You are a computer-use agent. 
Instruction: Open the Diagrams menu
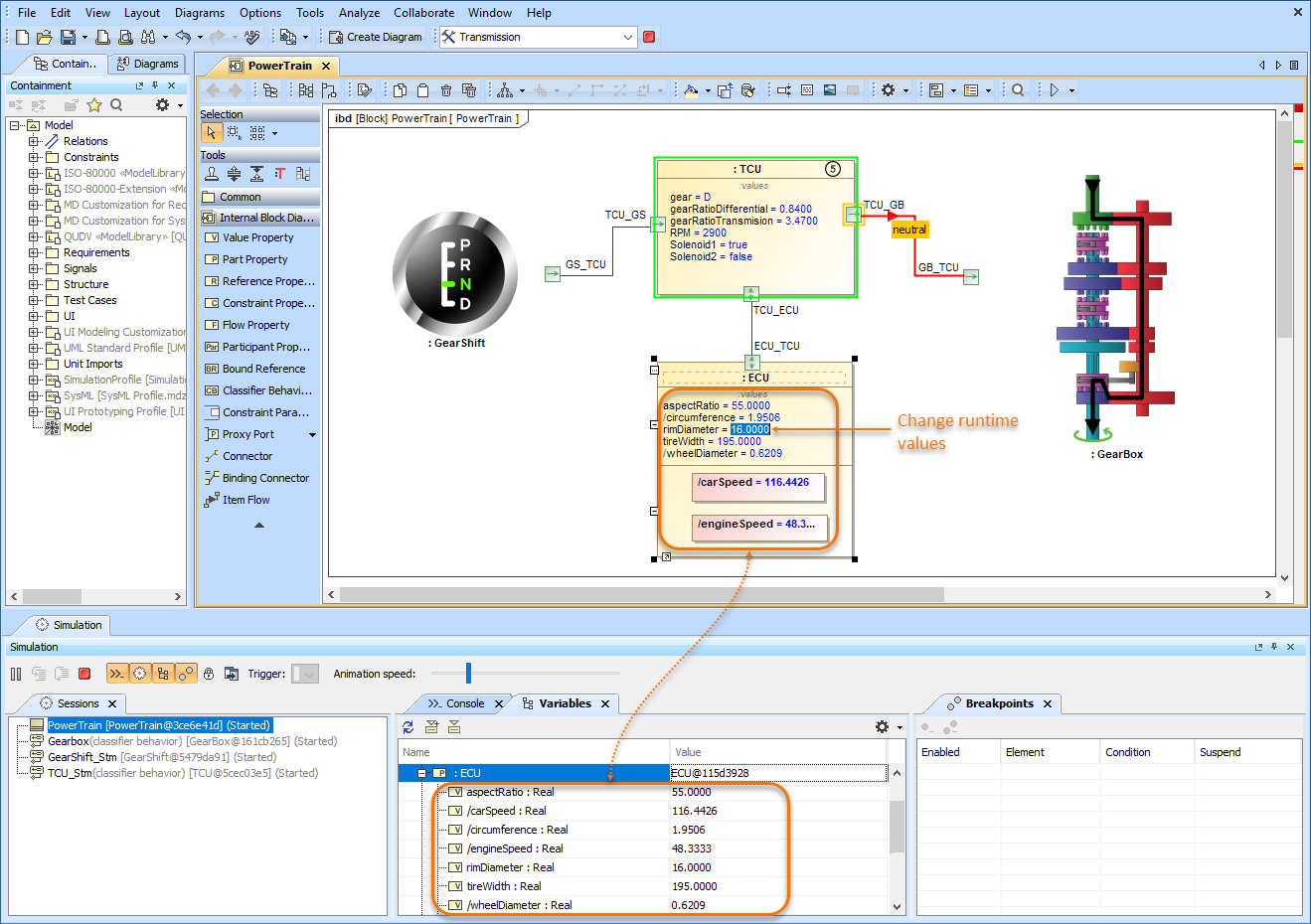(199, 13)
